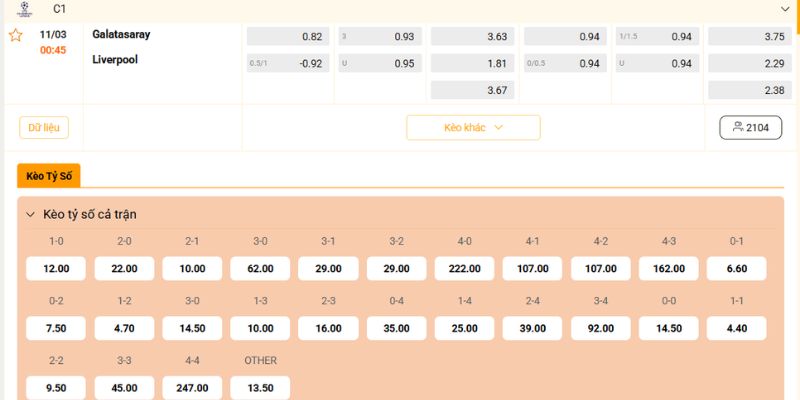The width and height of the screenshot is (800, 400).
Task: Choose 1X2 odds 1.81 for Liverpool
Action: point(472,63)
